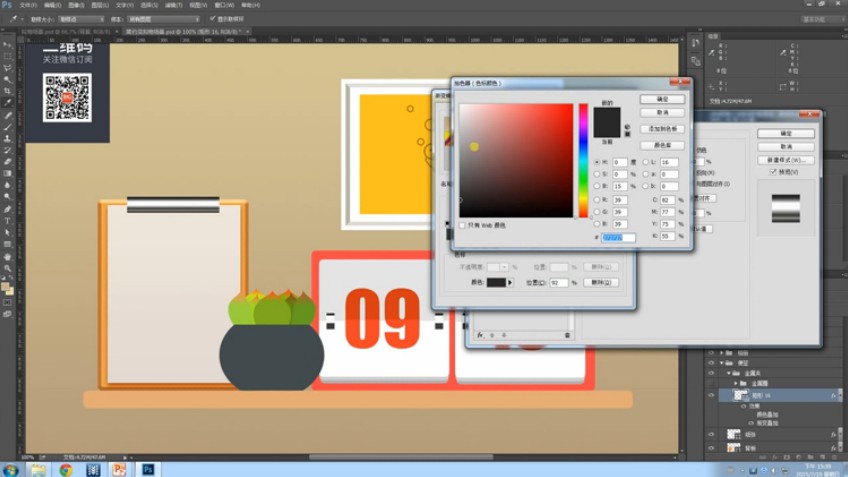Viewport: 848px width, 477px height.
Task: Click the Screen Mode icon in the toolbox
Action: pos(8,314)
